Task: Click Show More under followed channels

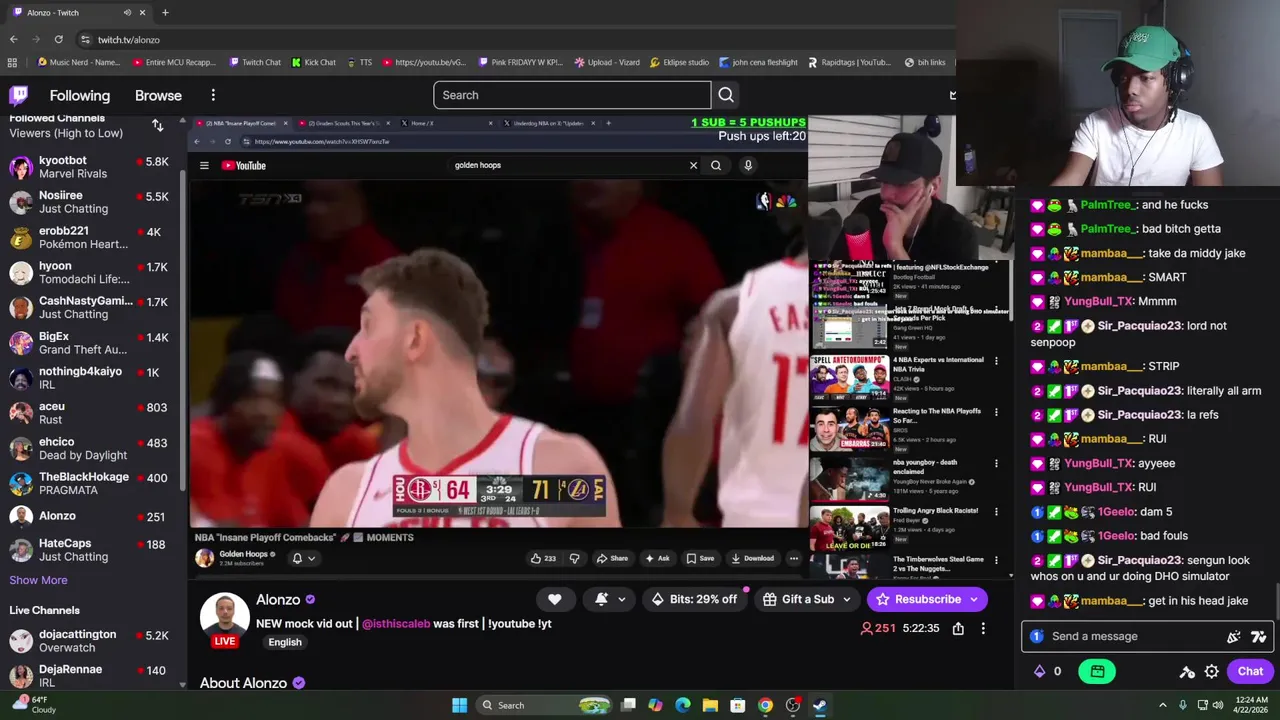Action: click(38, 580)
